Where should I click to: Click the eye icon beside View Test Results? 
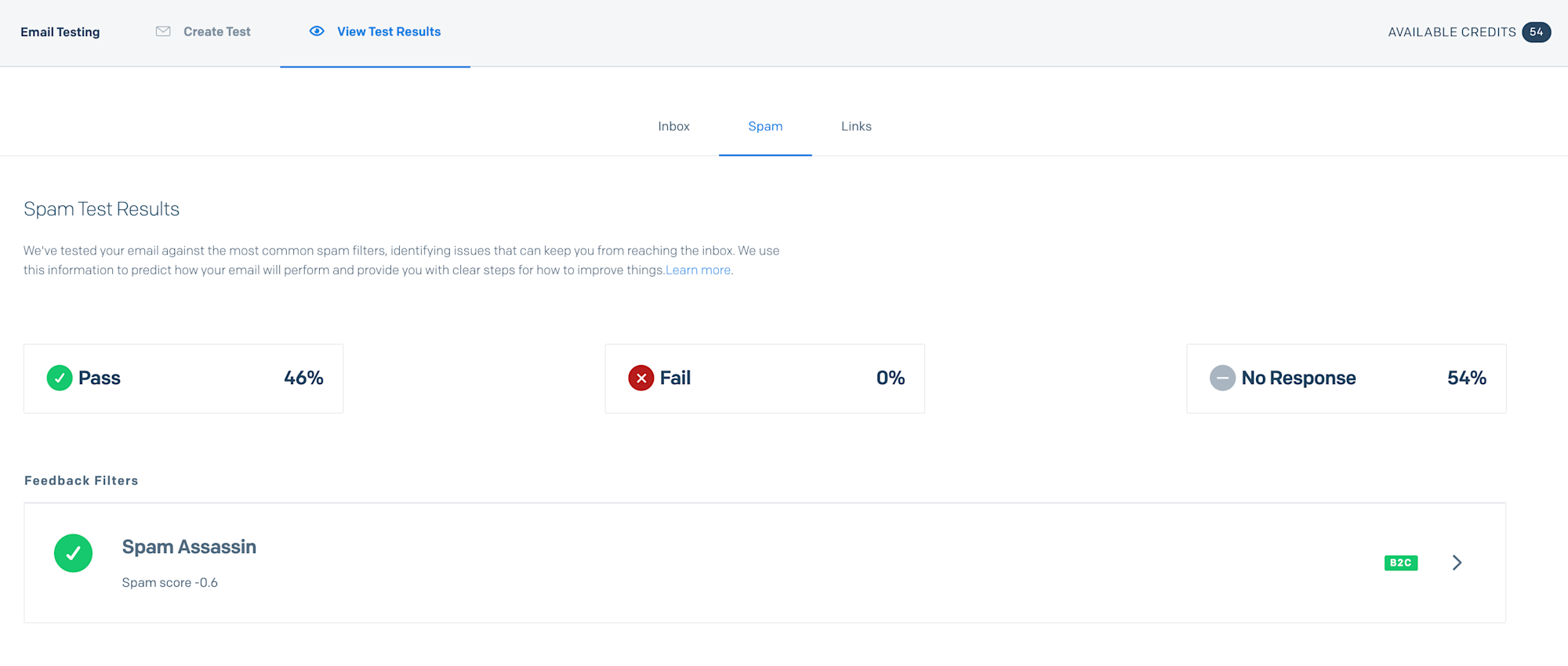(317, 31)
